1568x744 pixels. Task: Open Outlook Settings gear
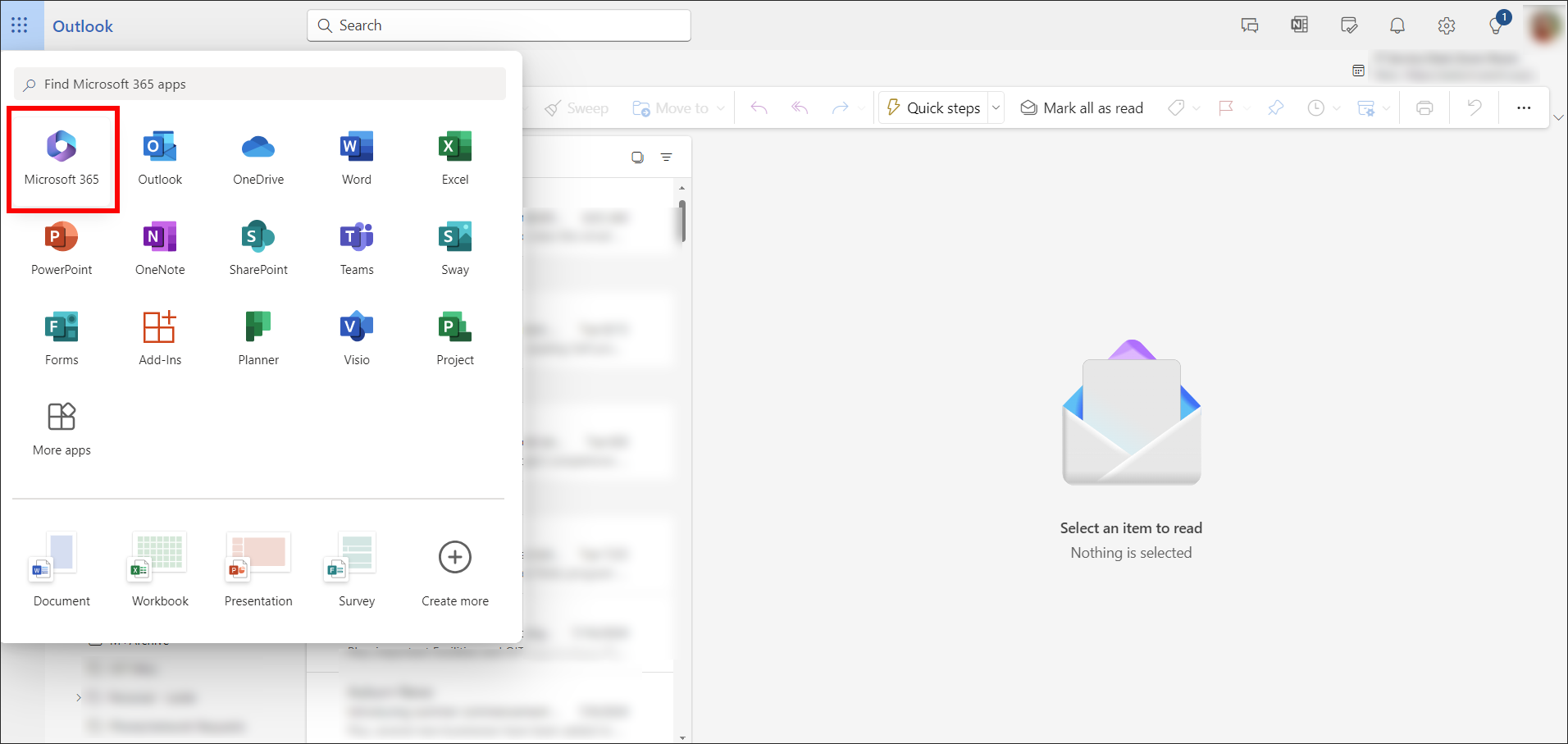(1447, 25)
